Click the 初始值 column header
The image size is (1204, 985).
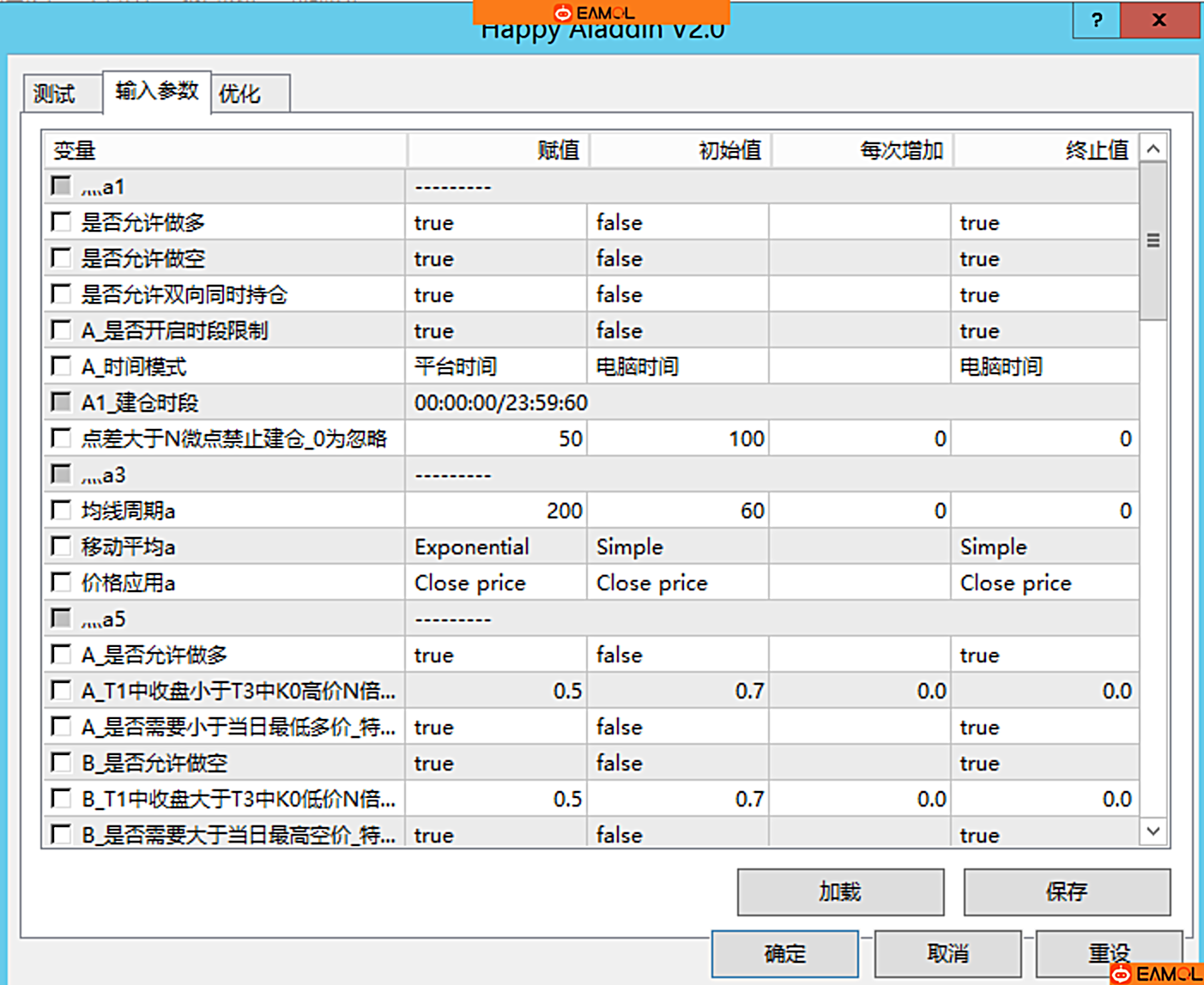point(681,151)
